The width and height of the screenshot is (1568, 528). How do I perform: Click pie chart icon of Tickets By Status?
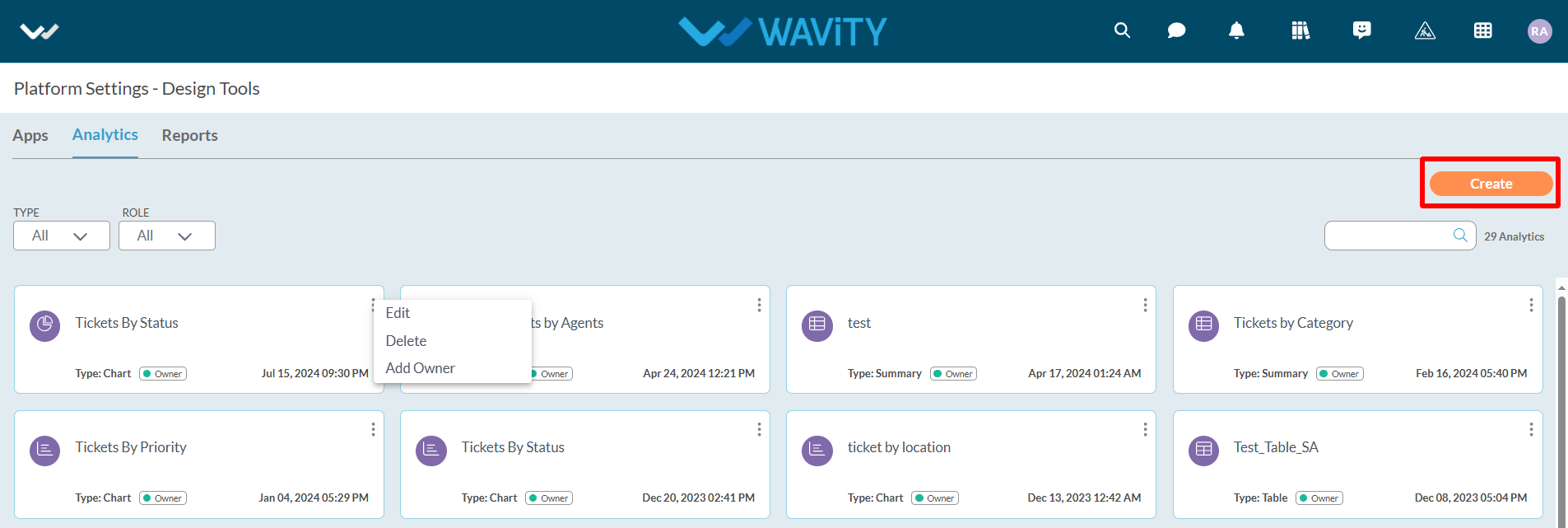click(45, 325)
